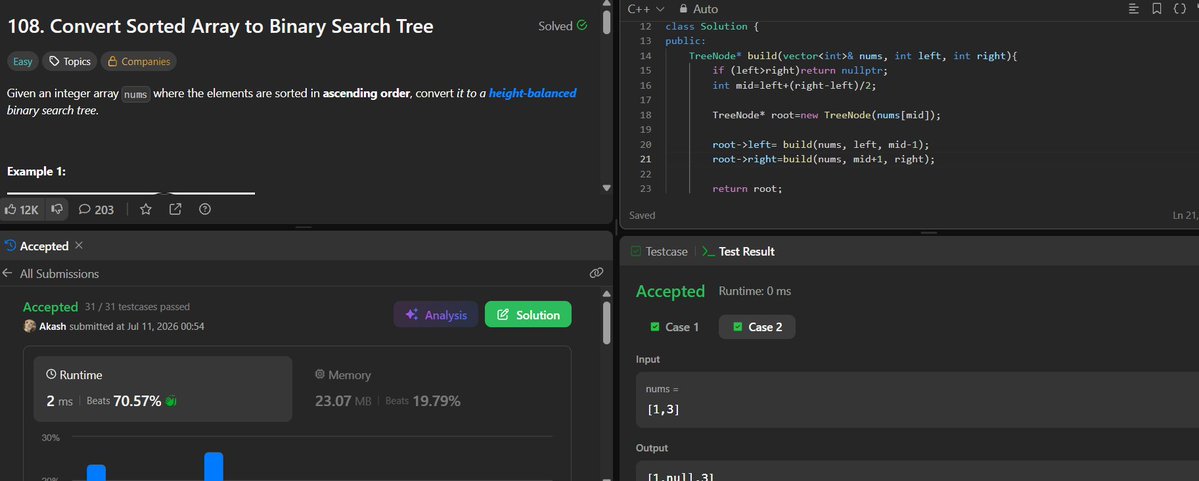Image resolution: width=1199 pixels, height=481 pixels.
Task: Click the taller blue bar in runtime chart
Action: pyautogui.click(x=213, y=466)
